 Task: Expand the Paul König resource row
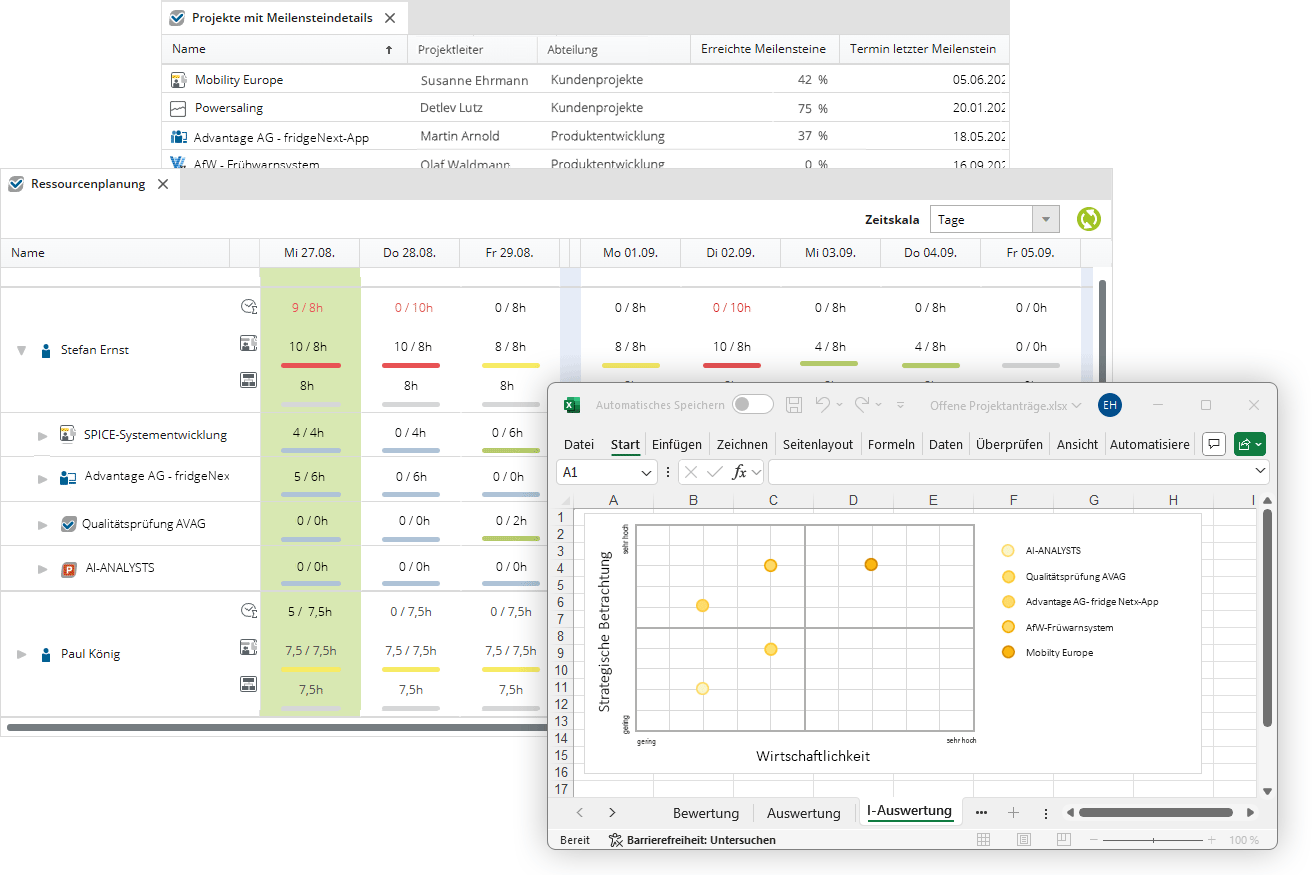[x=22, y=655]
